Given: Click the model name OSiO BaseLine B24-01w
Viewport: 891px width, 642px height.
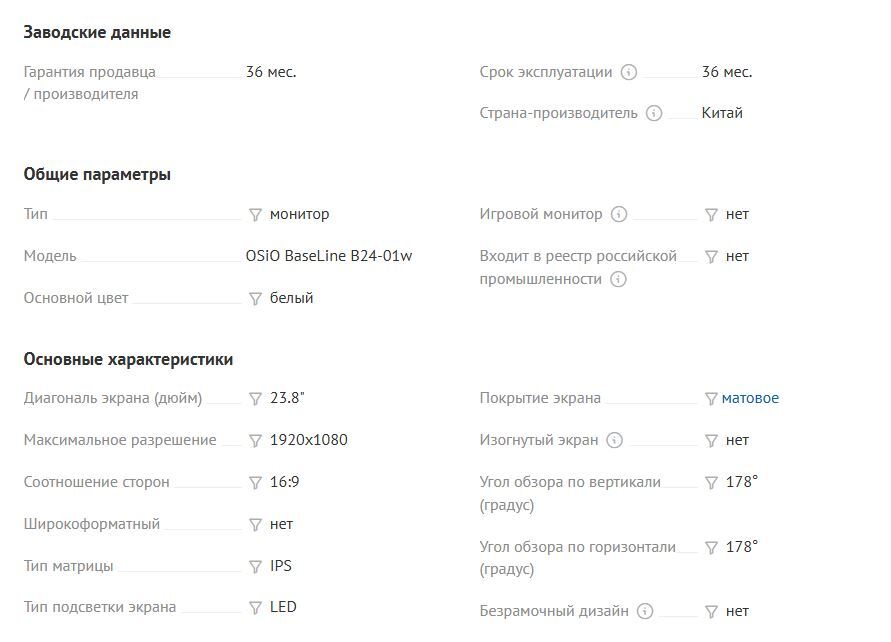Looking at the screenshot, I should [329, 256].
